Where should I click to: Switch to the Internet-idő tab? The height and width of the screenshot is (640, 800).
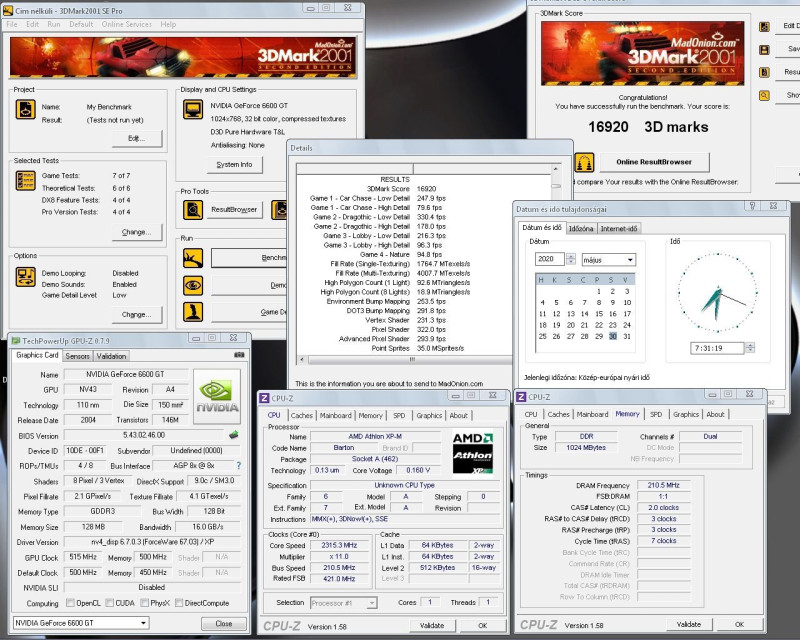click(x=618, y=229)
